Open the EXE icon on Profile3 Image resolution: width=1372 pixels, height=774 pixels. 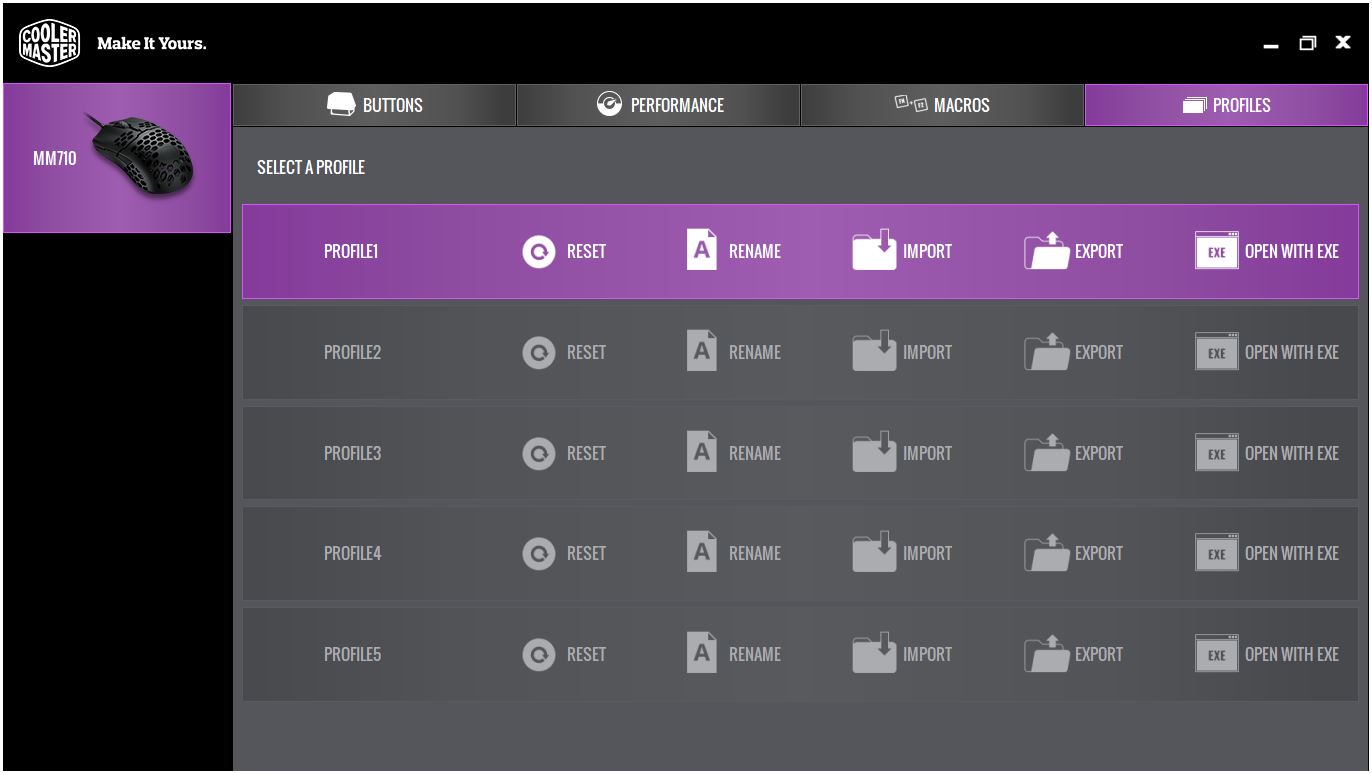[1215, 452]
